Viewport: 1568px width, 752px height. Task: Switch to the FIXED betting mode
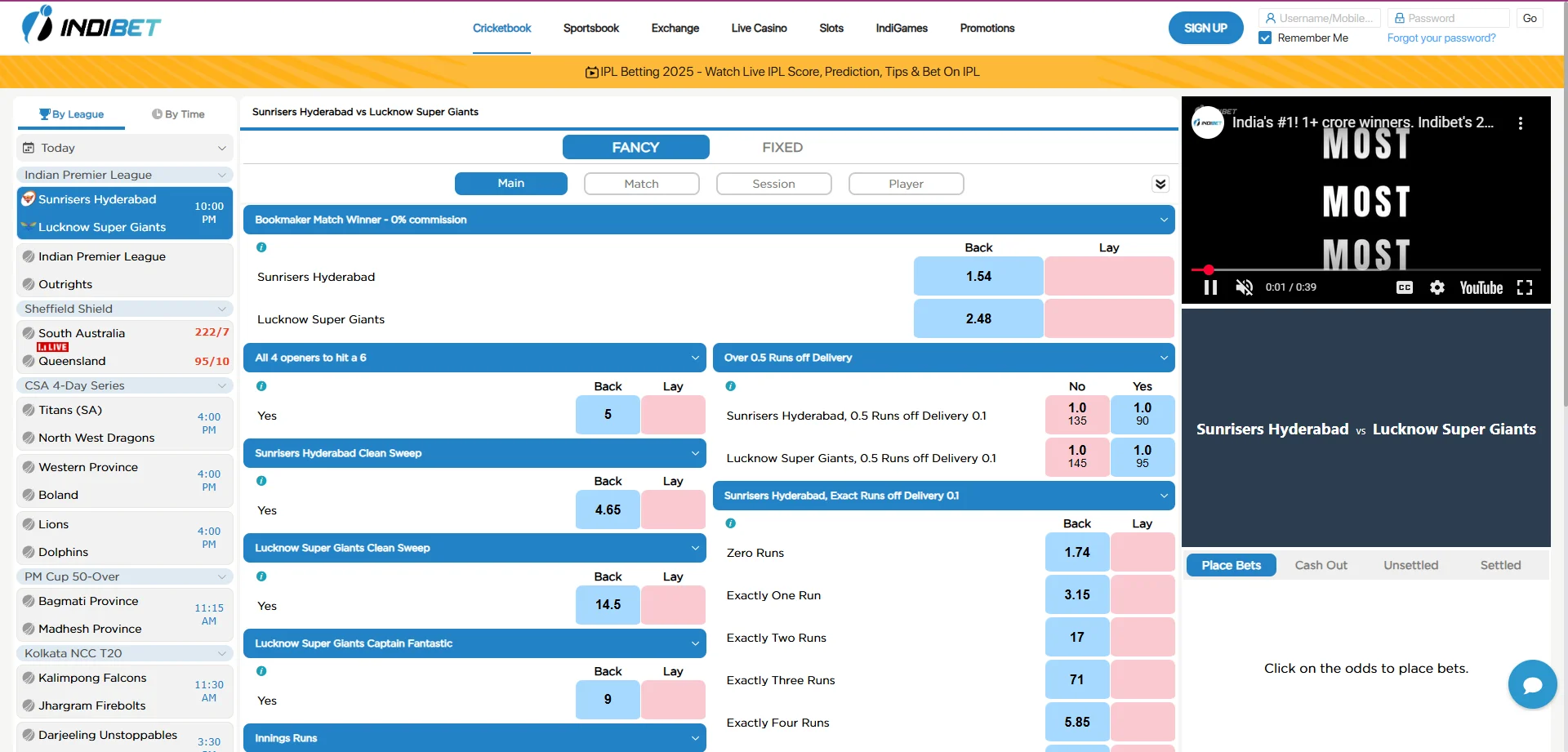click(x=782, y=148)
